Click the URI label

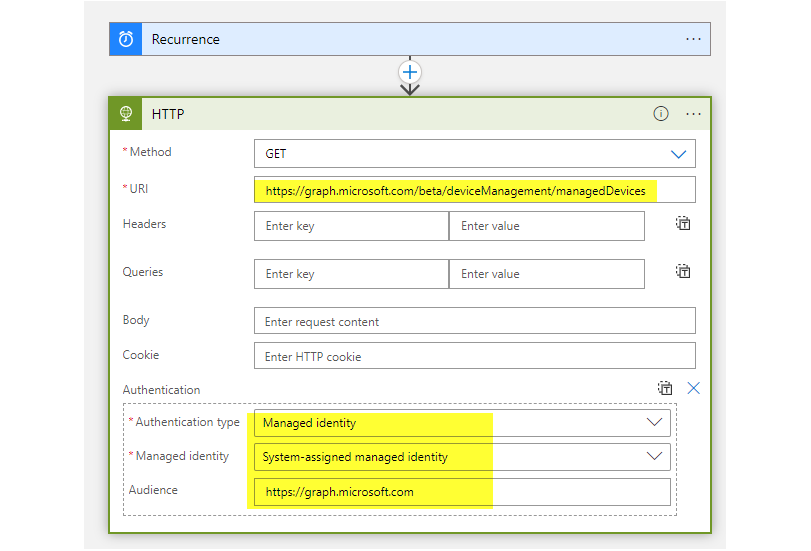[139, 189]
